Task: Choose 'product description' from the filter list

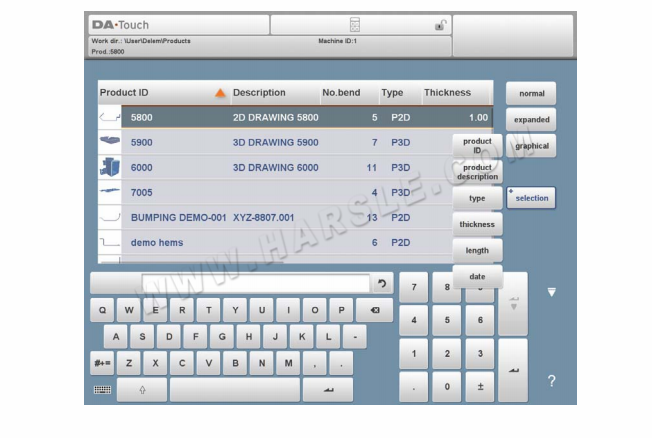Action: (477, 172)
